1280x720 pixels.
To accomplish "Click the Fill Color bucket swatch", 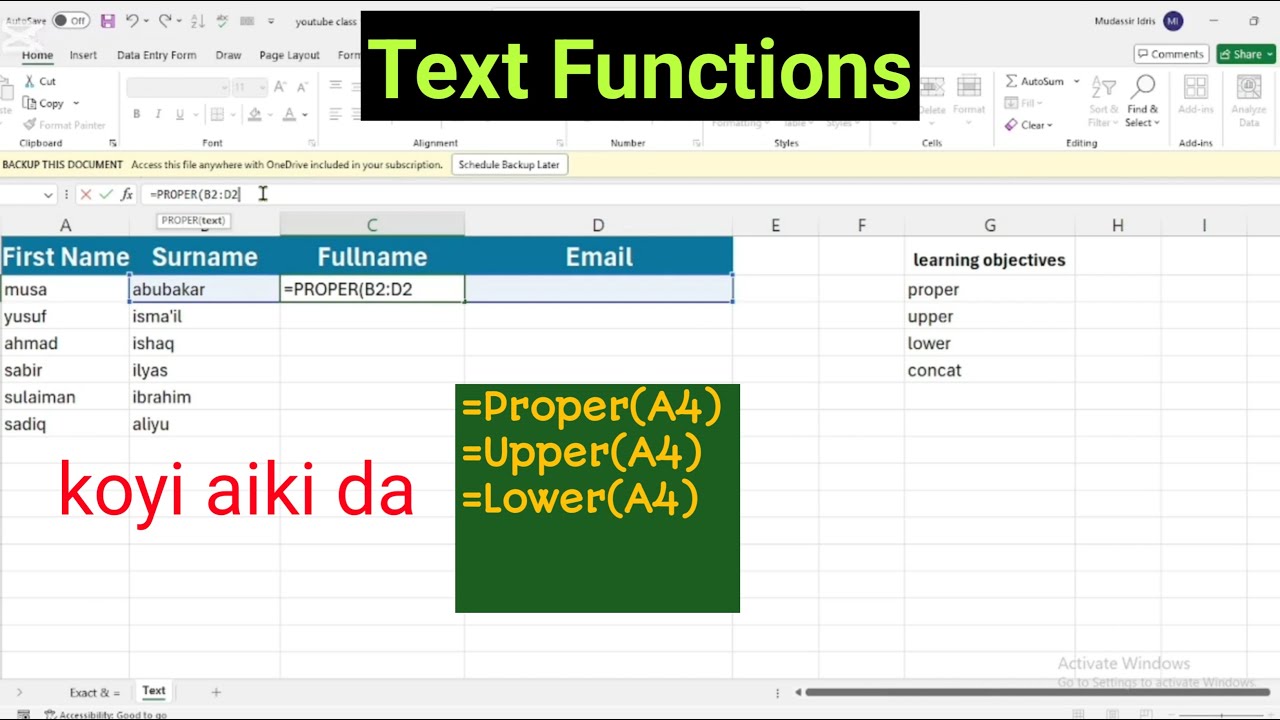I will pos(254,115).
